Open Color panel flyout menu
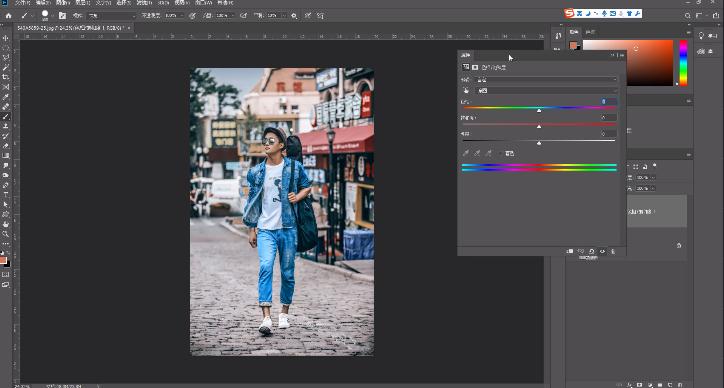 688,32
